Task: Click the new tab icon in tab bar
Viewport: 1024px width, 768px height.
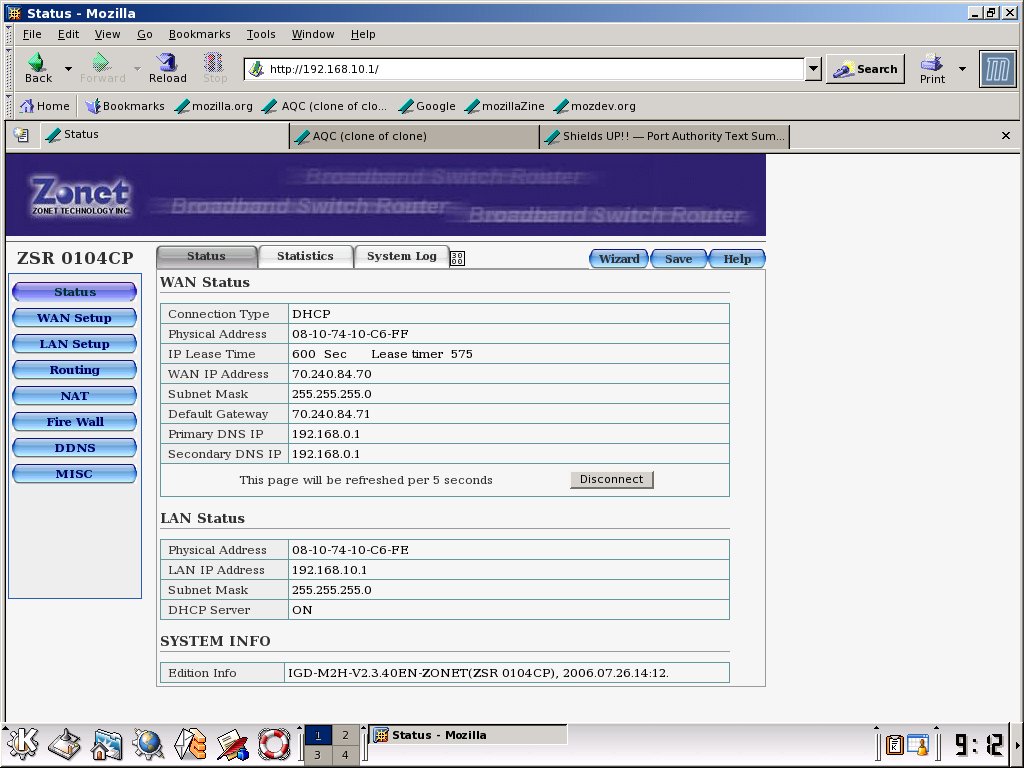Action: 22,135
